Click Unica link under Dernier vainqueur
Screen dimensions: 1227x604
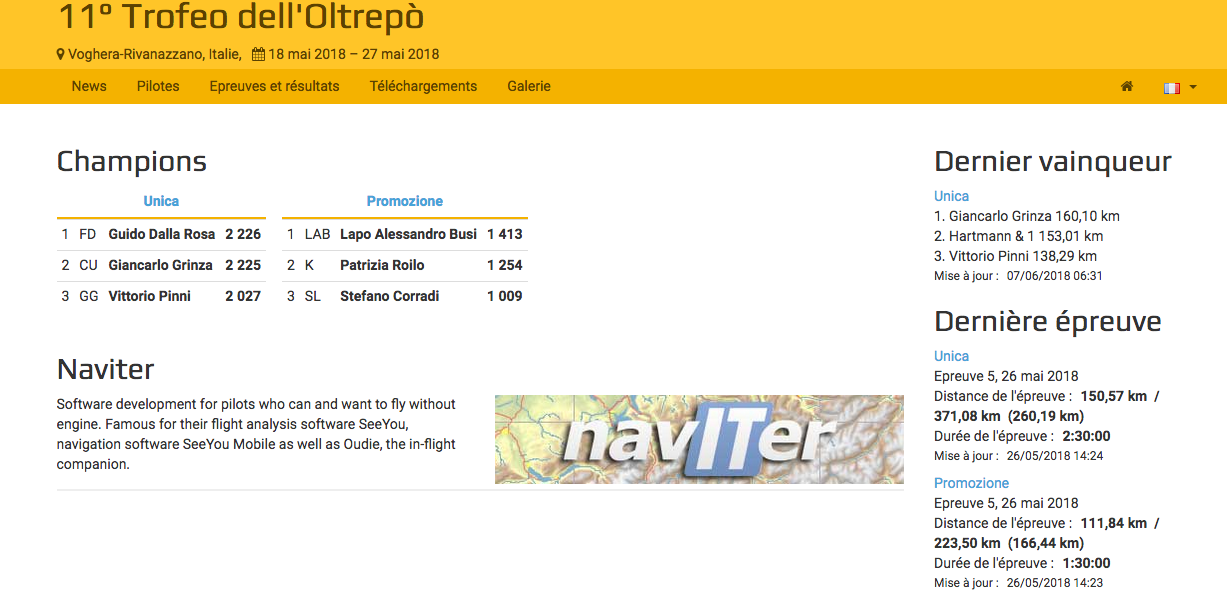click(x=951, y=196)
